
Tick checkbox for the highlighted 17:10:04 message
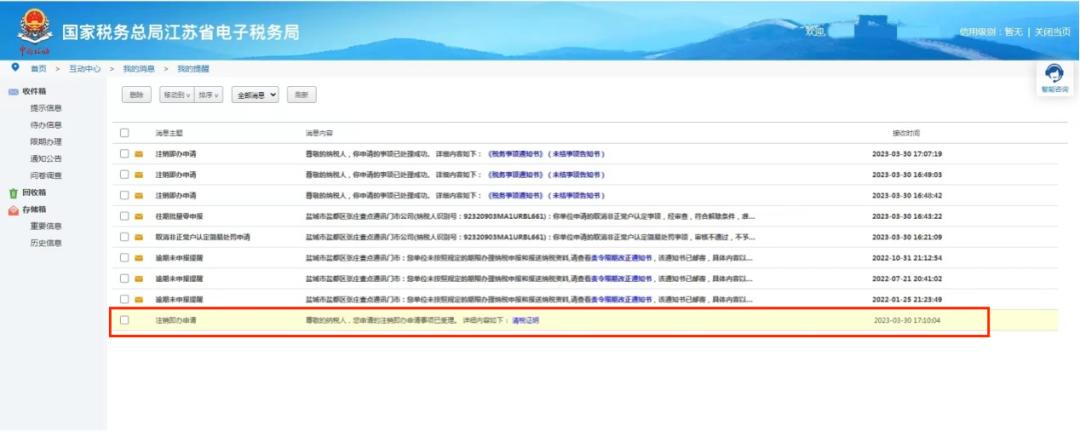click(x=124, y=319)
